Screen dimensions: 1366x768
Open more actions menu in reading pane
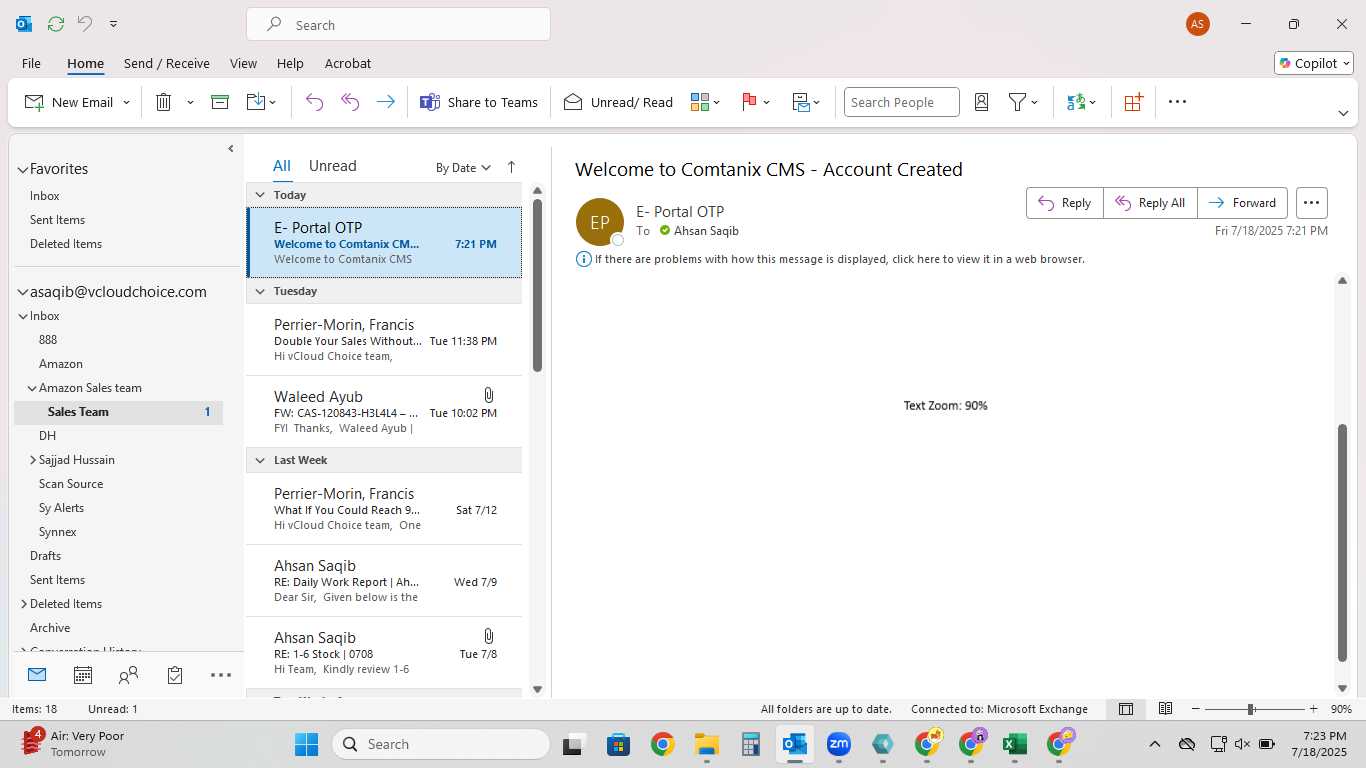1312,203
